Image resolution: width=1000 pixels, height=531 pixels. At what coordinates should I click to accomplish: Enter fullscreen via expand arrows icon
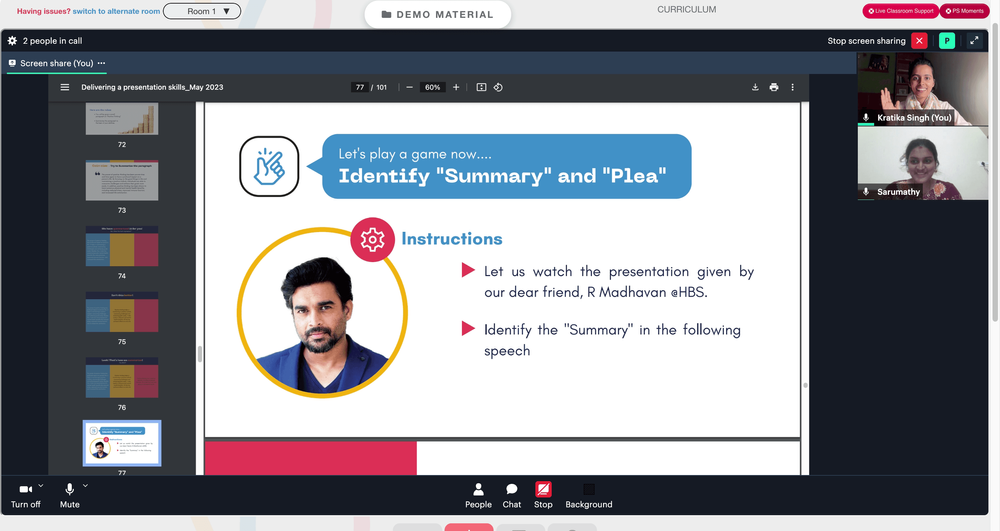974,41
